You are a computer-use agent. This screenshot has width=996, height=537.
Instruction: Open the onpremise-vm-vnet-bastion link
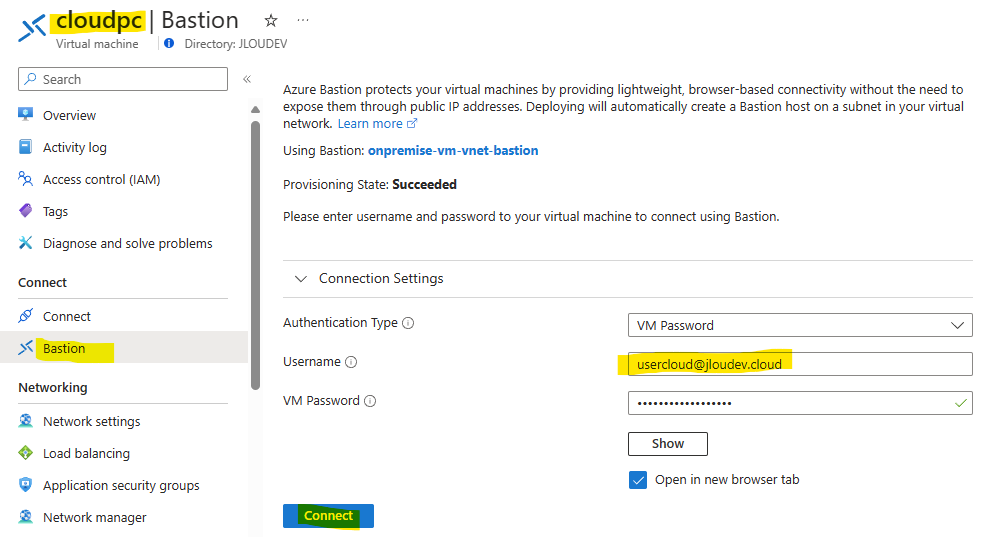coord(453,151)
